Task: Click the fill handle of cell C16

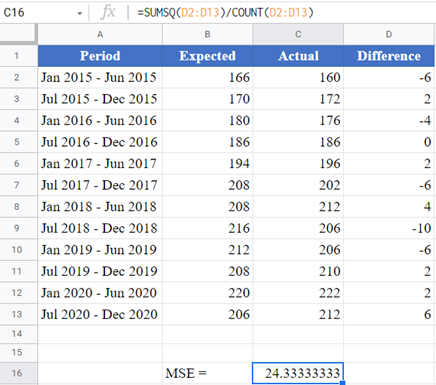Action: [x=342, y=383]
